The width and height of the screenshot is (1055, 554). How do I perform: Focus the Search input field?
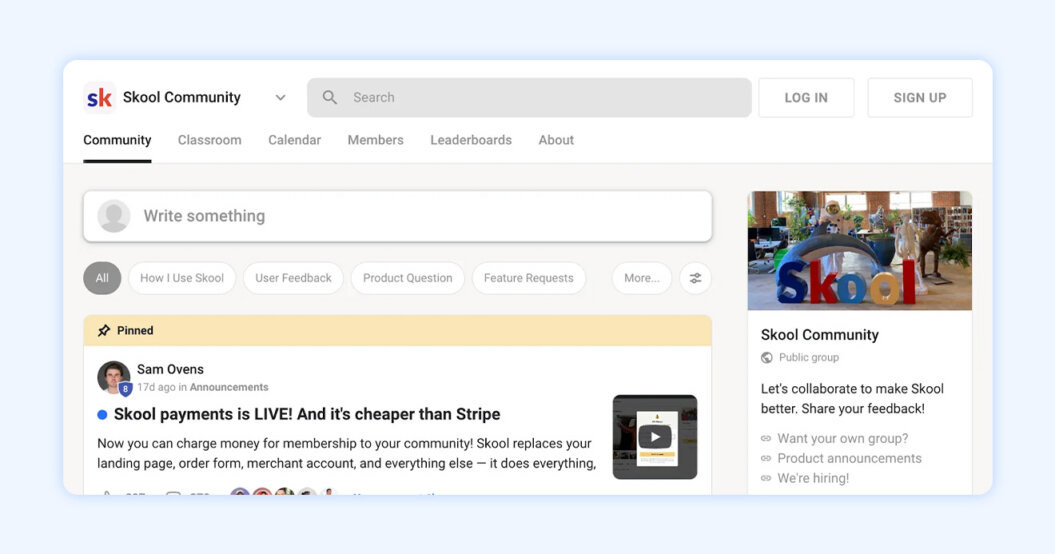[x=529, y=98]
